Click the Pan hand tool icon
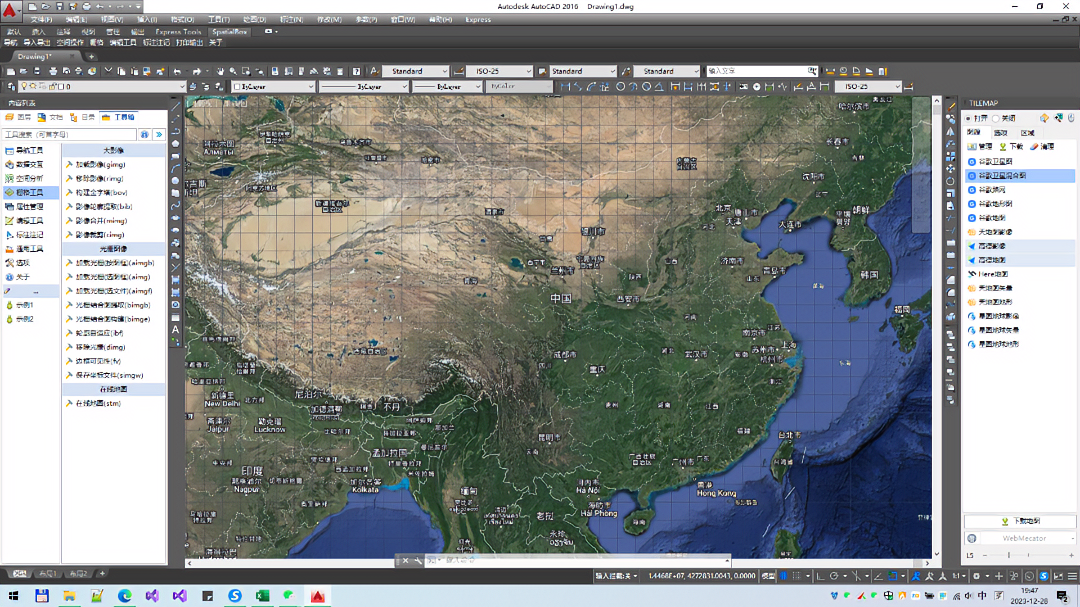1080x607 pixels. [220, 71]
